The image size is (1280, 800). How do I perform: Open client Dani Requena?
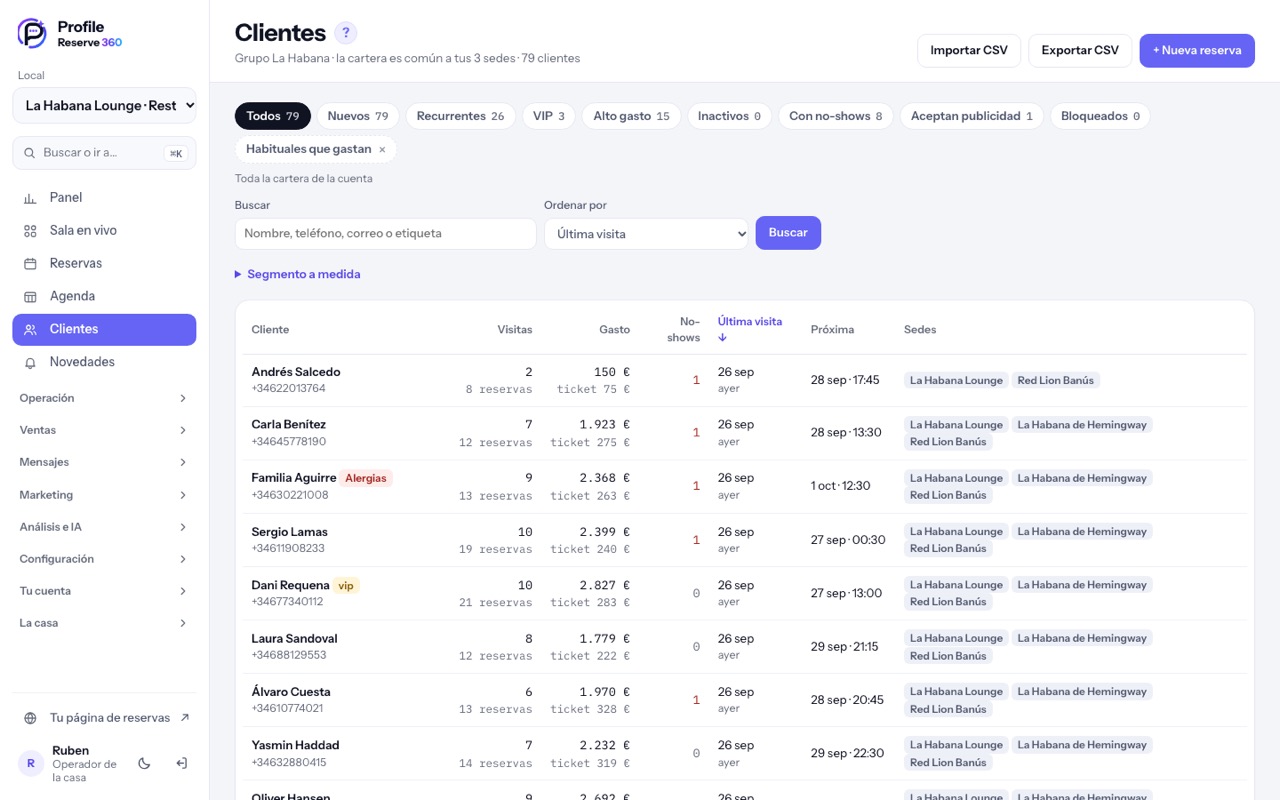(291, 585)
